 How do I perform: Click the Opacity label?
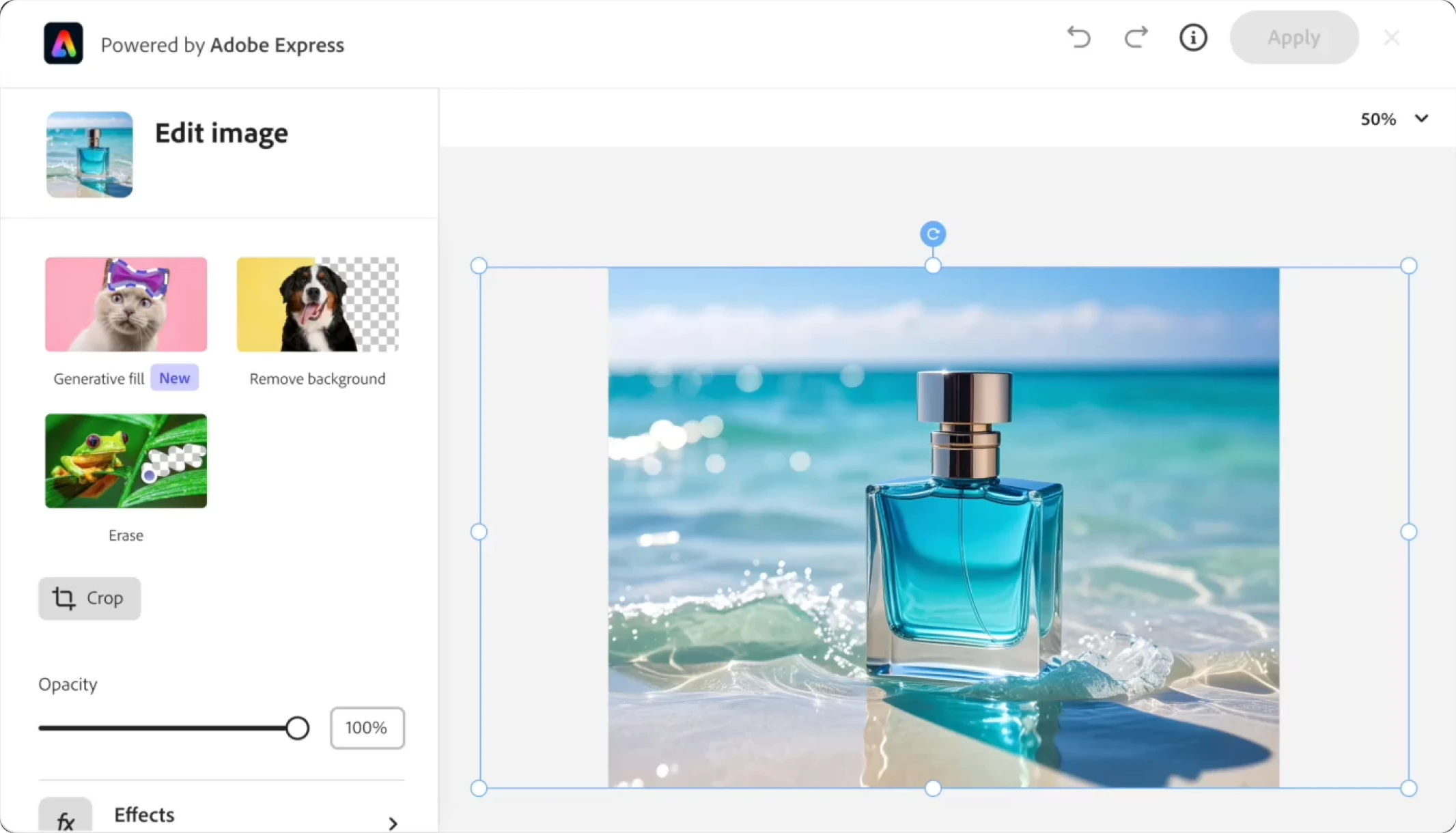(x=68, y=684)
